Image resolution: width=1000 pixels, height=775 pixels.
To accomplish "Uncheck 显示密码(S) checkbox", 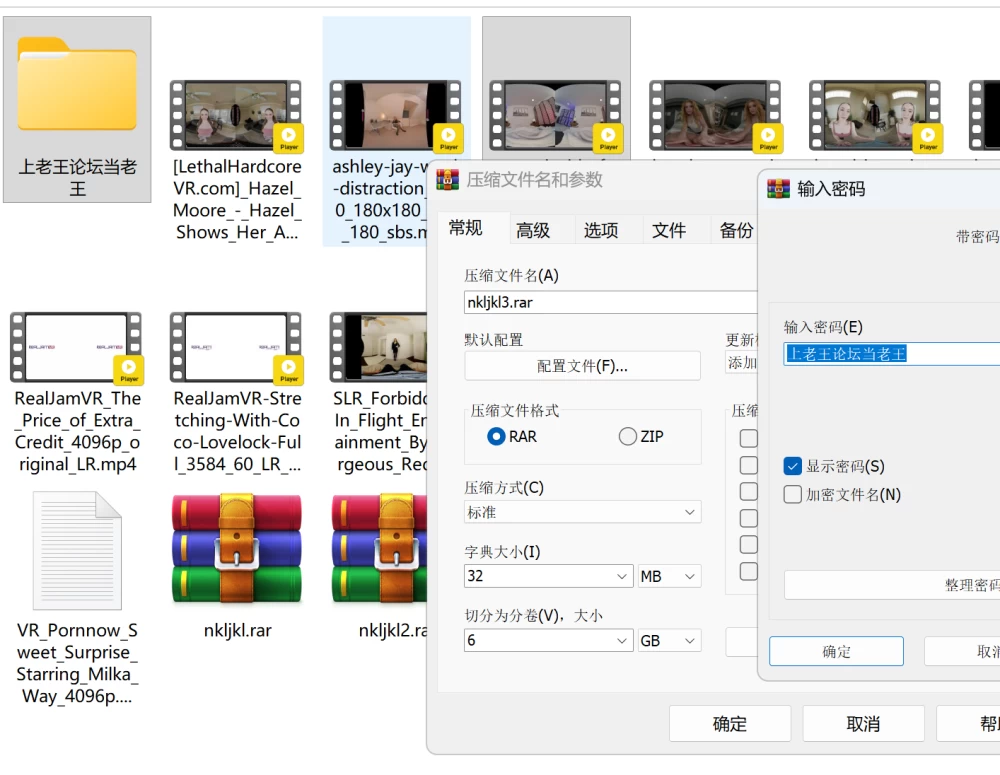I will 792,466.
